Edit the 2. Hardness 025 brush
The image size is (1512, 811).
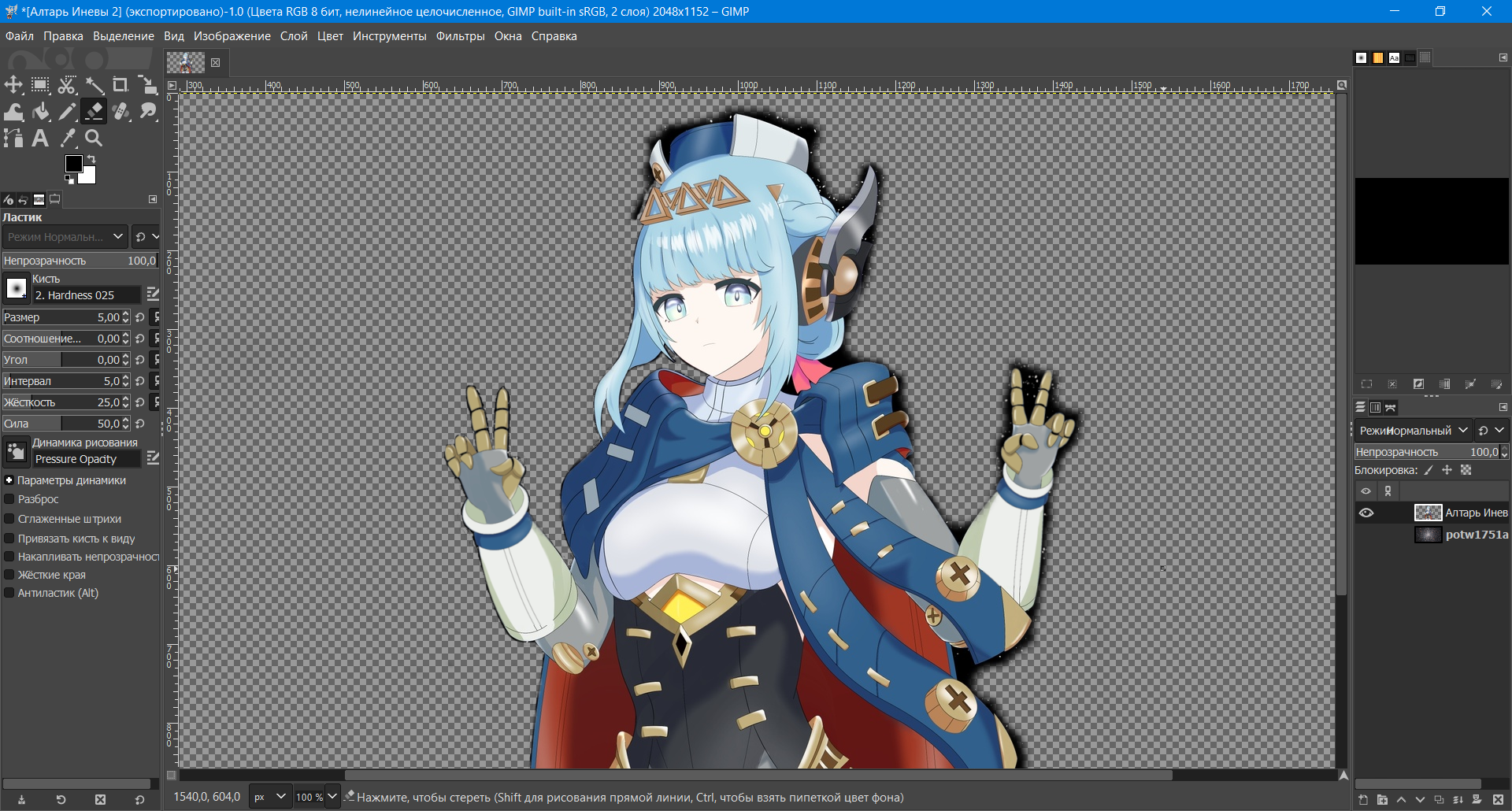click(153, 294)
